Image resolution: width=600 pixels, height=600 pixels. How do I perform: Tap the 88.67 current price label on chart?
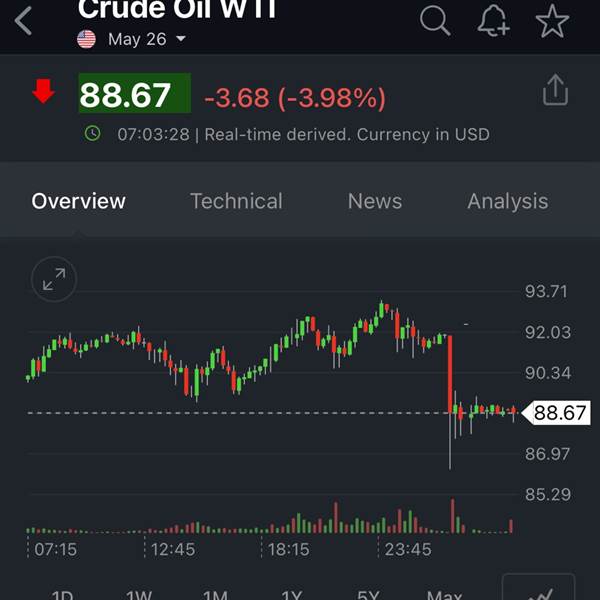(559, 412)
